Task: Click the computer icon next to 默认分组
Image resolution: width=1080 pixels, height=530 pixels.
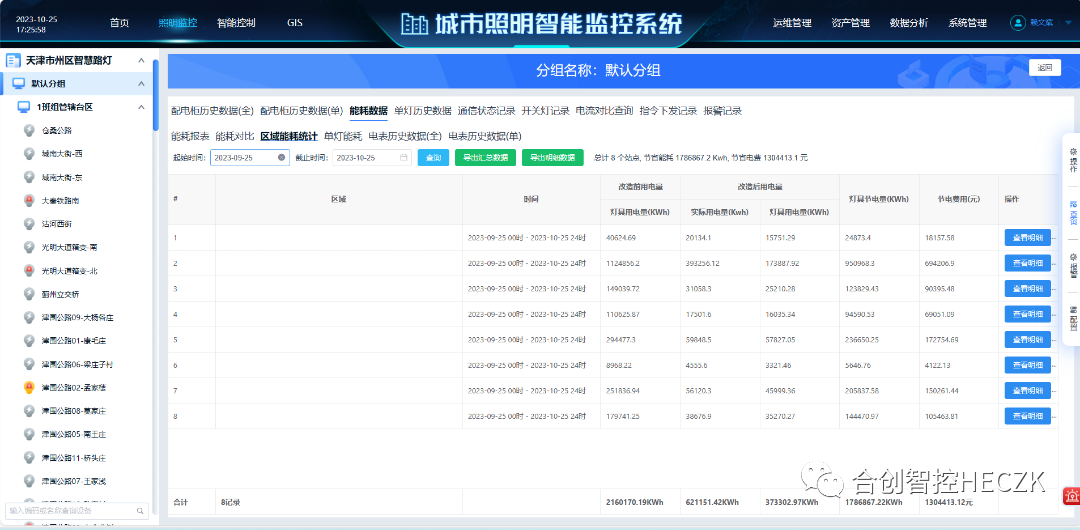Action: point(18,84)
